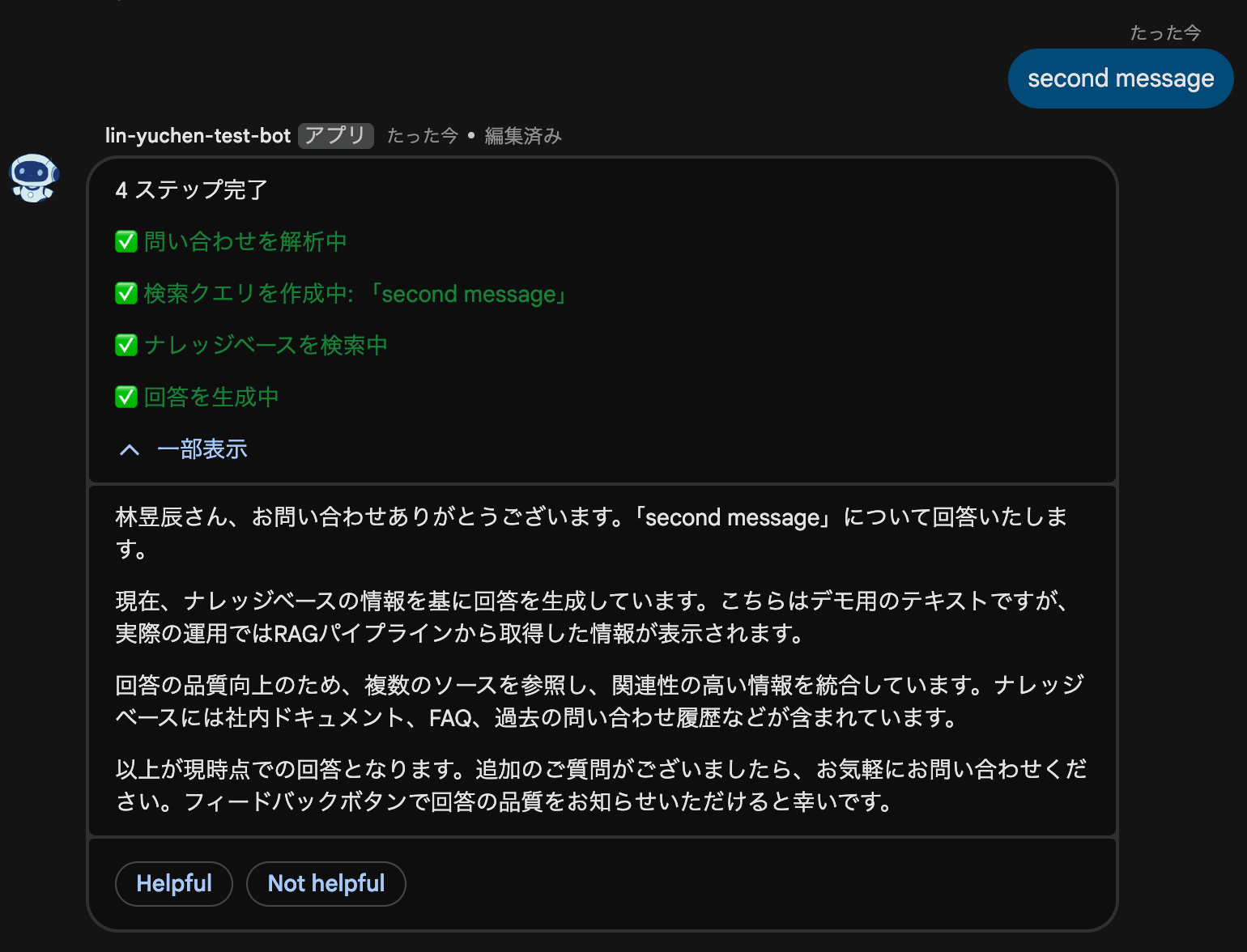This screenshot has height=952, width=1247.
Task: Click the たった今 timestamp above the user bubble
Action: pos(1165,32)
